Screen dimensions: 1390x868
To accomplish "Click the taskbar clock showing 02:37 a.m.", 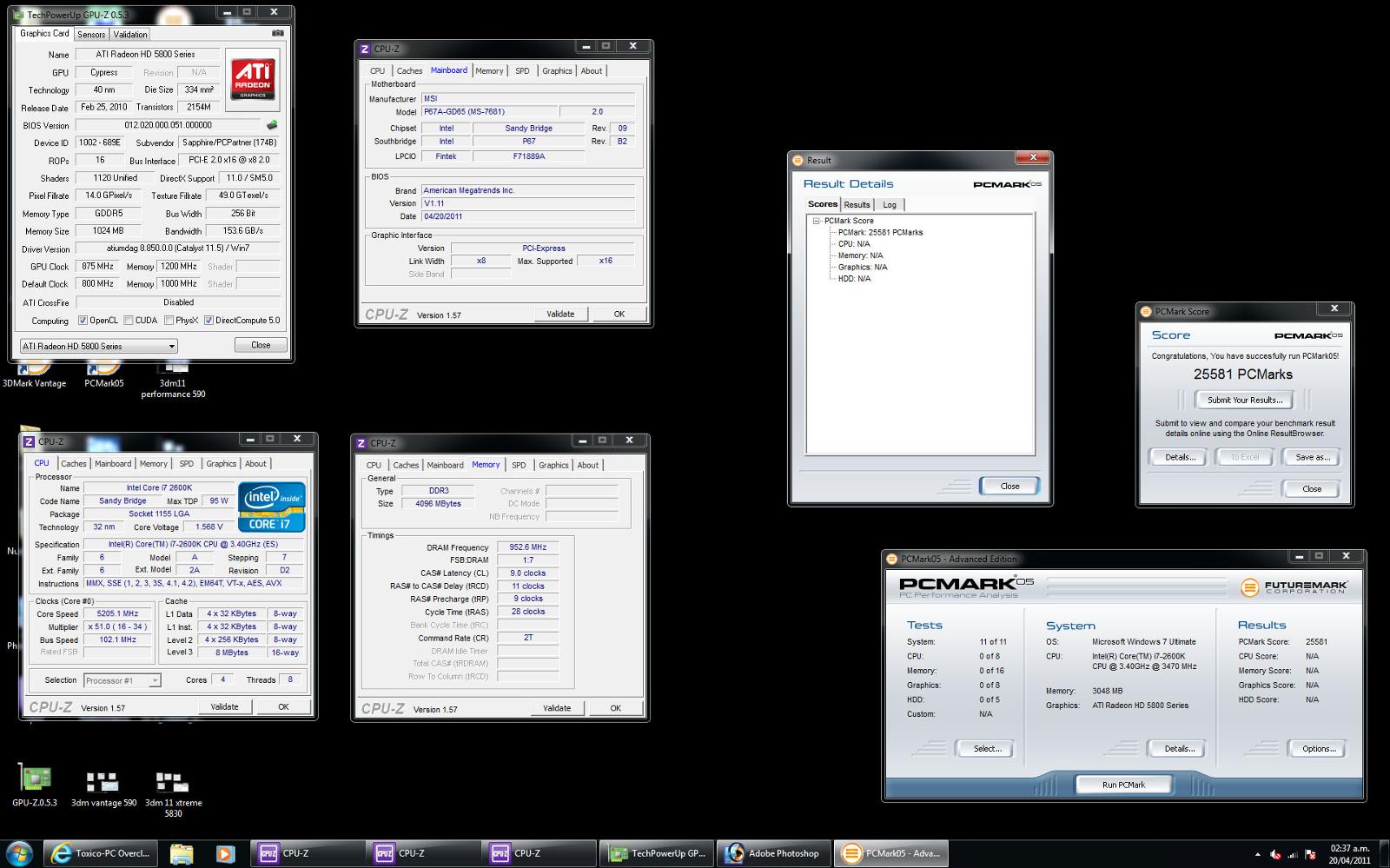I will coord(1349,854).
